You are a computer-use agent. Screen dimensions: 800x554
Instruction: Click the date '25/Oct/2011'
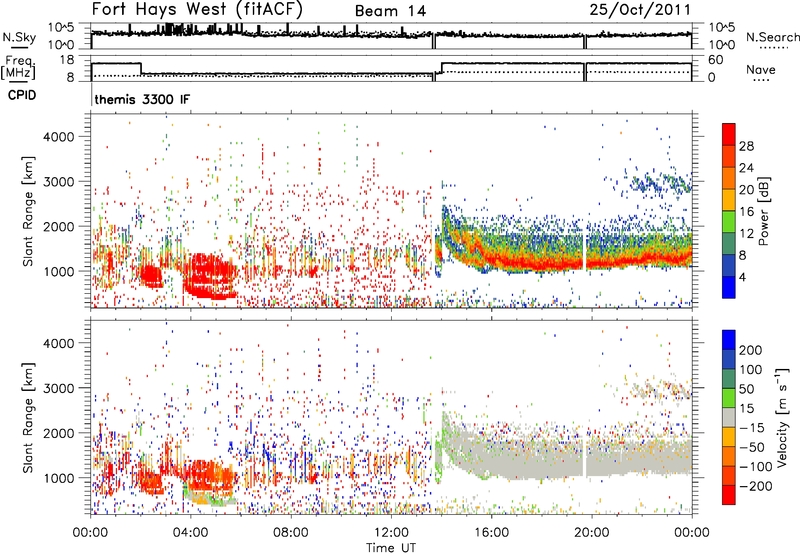click(x=640, y=10)
